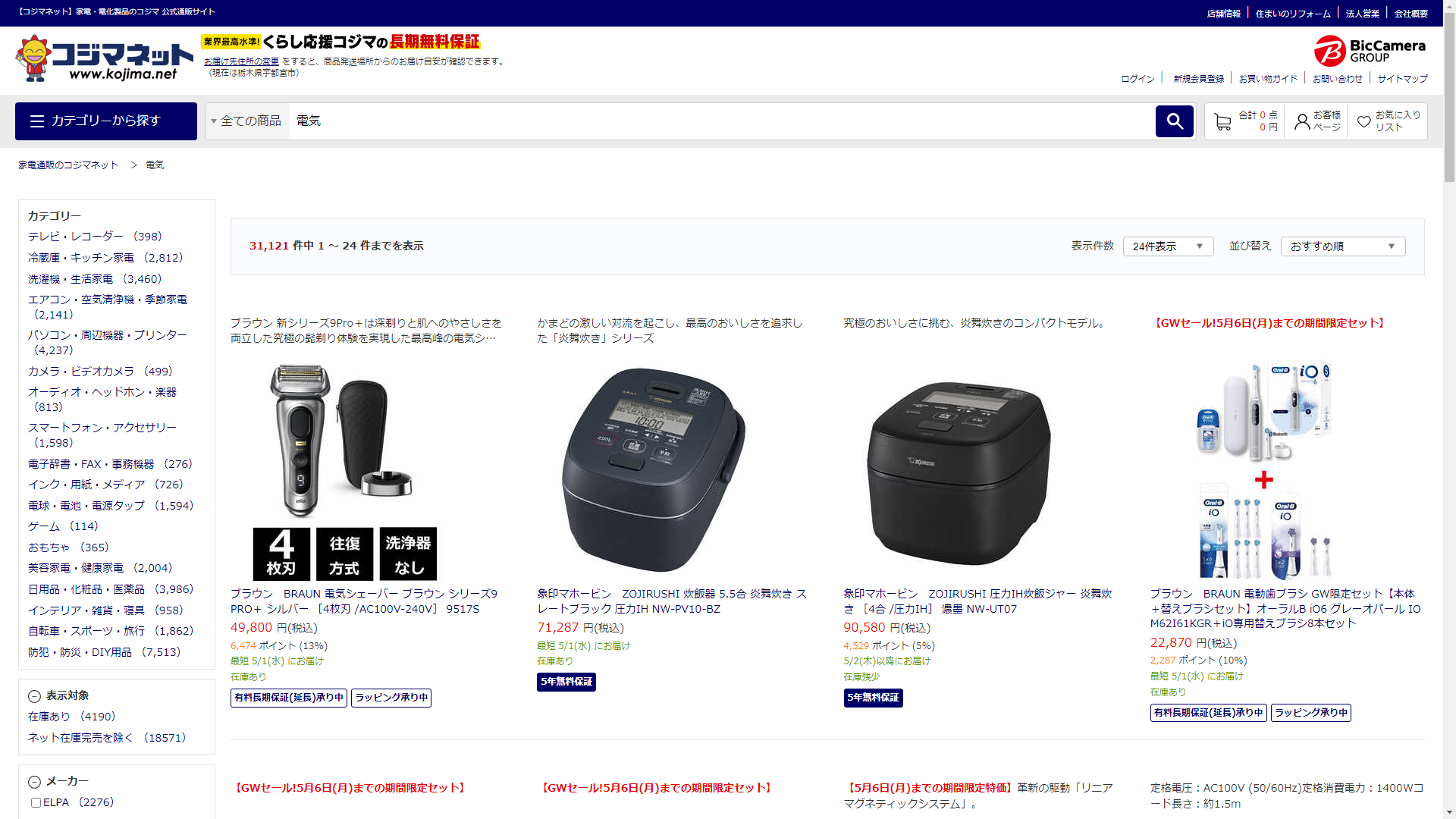Image resolution: width=1456 pixels, height=819 pixels.
Task: Click the ログイン link
Action: 1137,79
